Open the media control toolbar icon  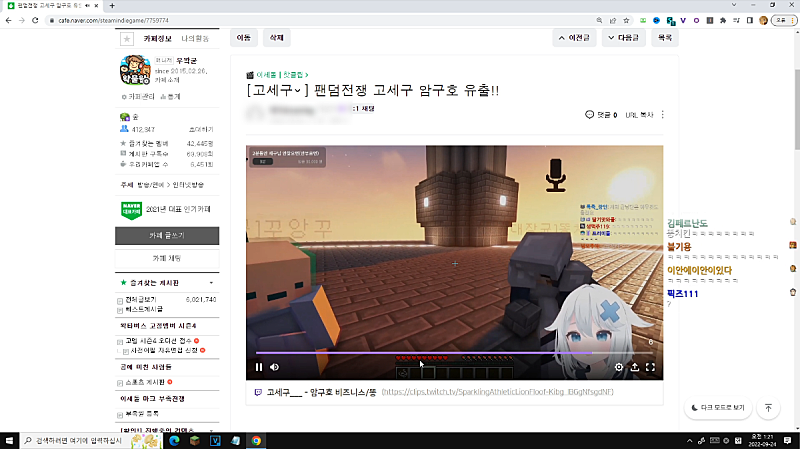[x=736, y=20]
